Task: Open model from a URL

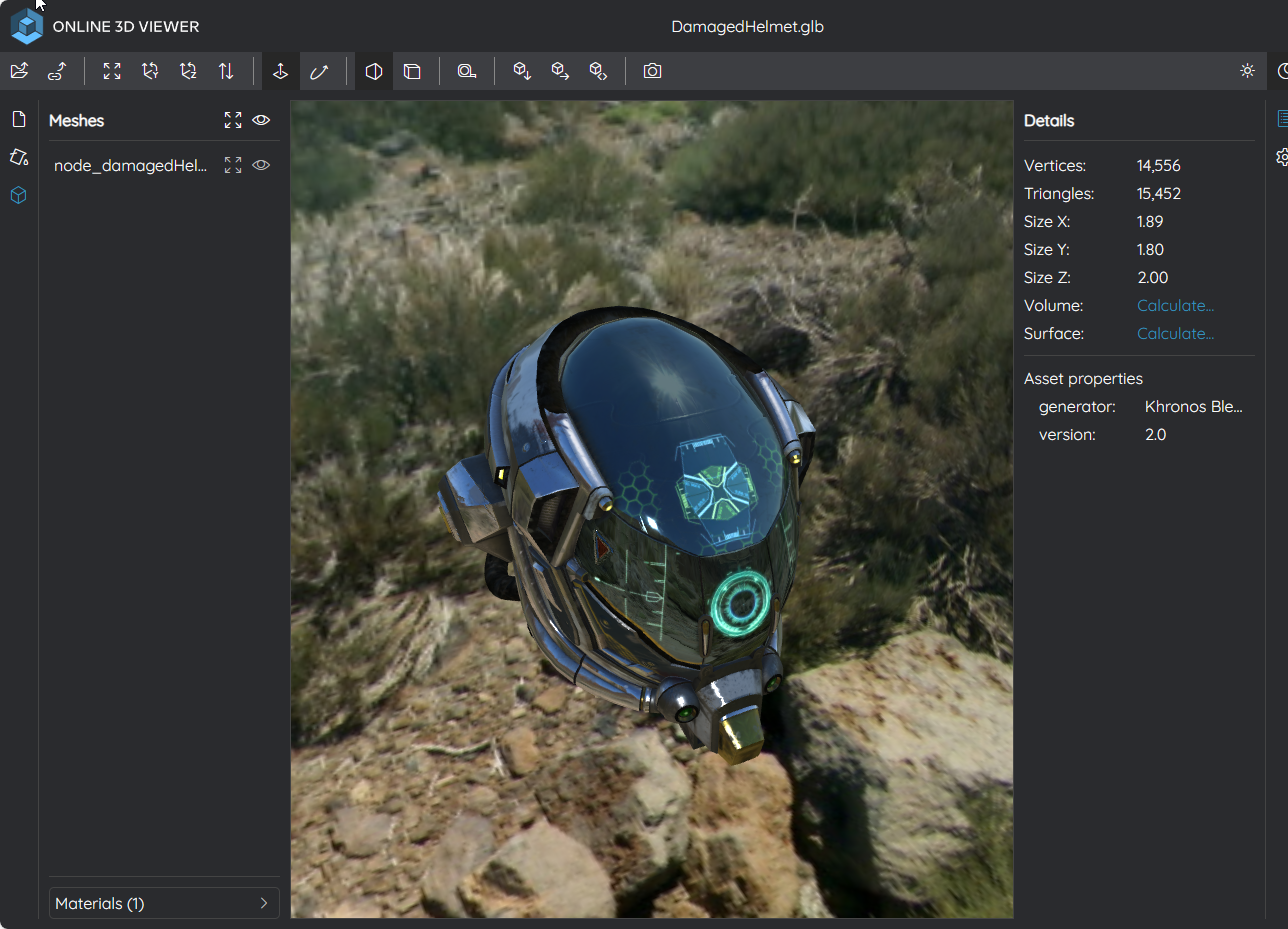Action: coord(57,71)
